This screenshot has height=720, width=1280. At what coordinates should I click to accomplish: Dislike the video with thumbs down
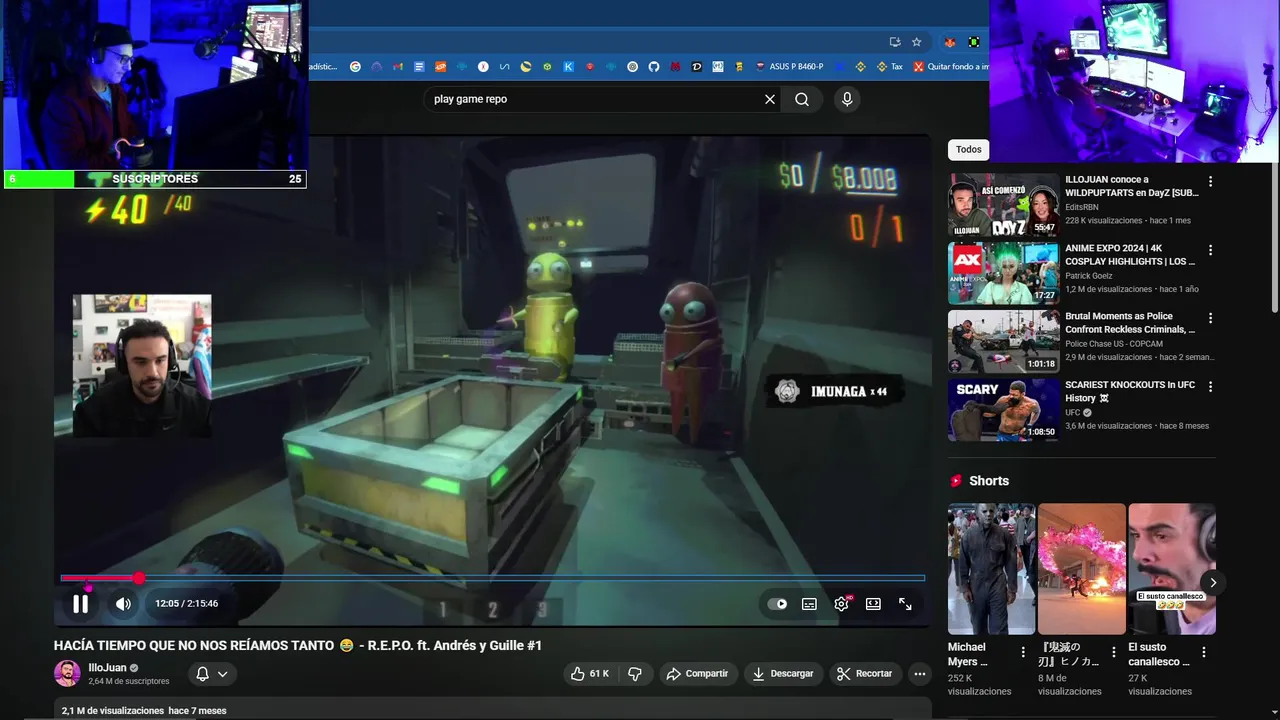[634, 674]
